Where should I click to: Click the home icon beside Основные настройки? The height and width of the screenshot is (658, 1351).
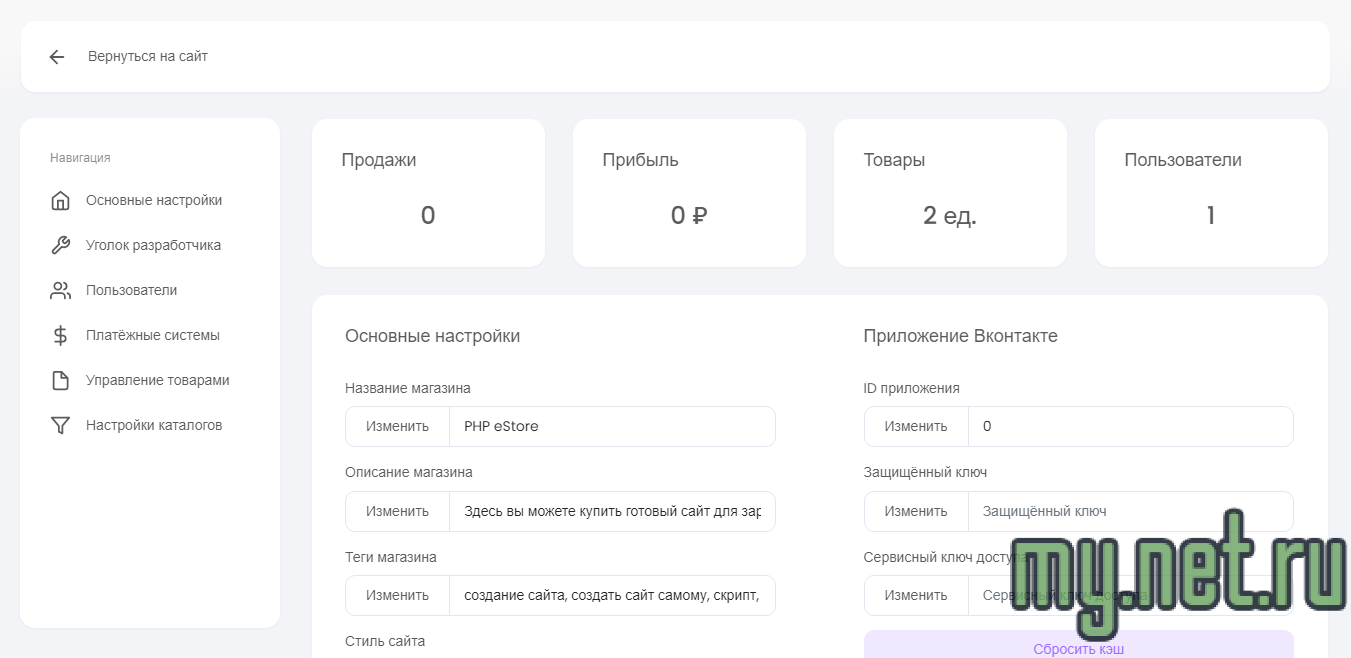click(x=61, y=200)
